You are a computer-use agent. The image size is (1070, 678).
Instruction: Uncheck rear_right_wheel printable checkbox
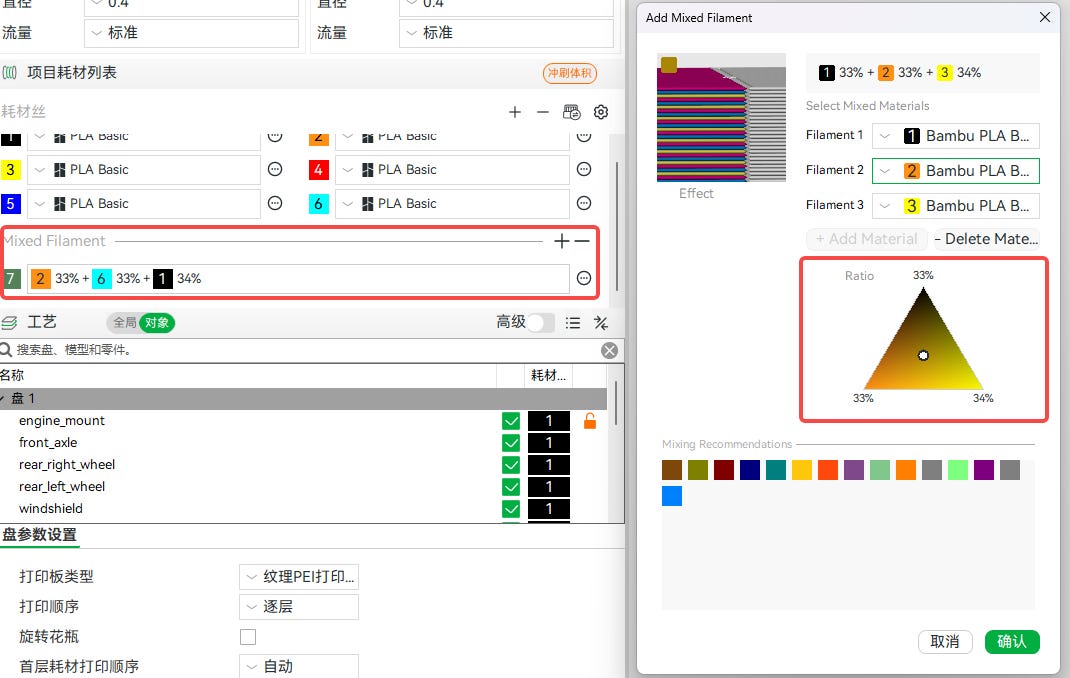click(x=510, y=465)
